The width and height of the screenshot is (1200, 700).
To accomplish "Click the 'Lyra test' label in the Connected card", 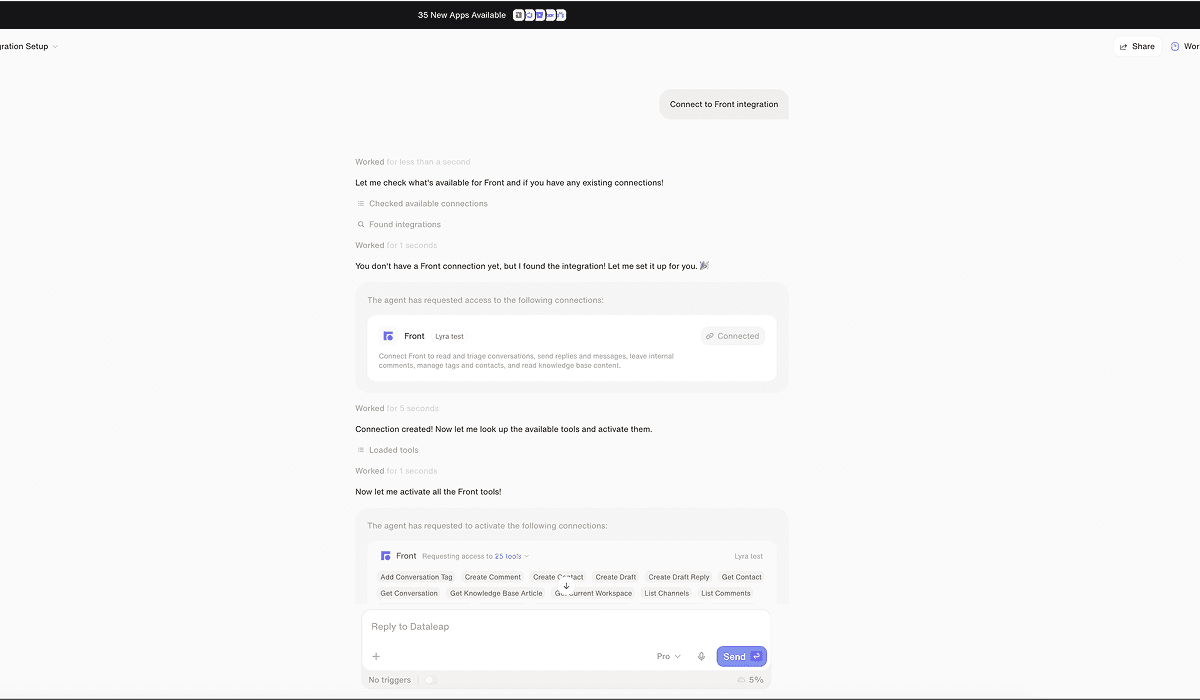I will [449, 337].
